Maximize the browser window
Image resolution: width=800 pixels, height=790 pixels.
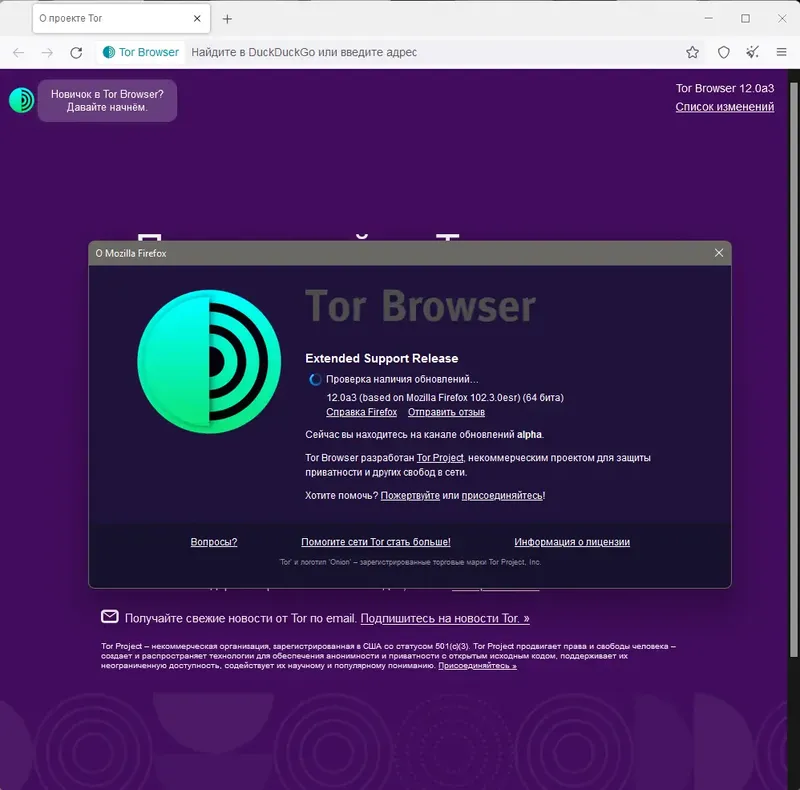pyautogui.click(x=745, y=18)
